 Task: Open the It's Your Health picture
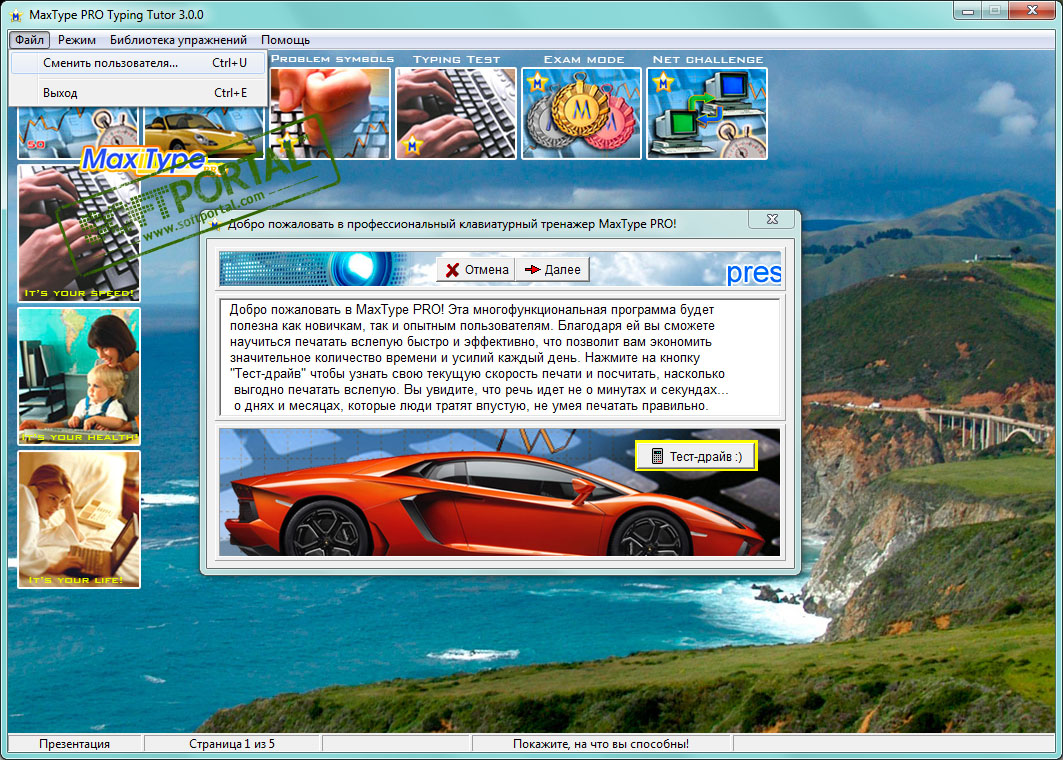click(79, 376)
